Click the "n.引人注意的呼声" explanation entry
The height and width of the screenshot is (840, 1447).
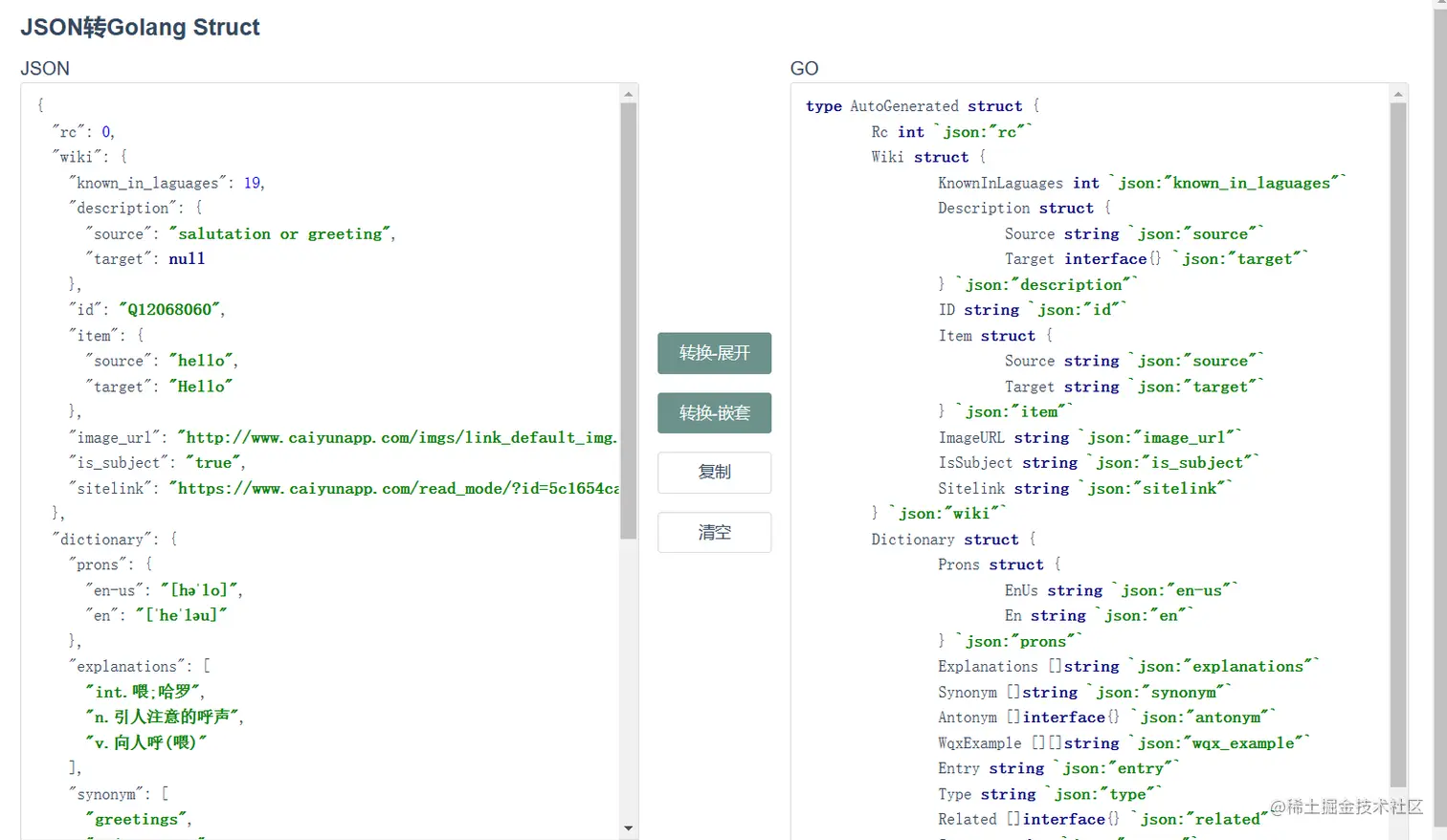tap(165, 717)
